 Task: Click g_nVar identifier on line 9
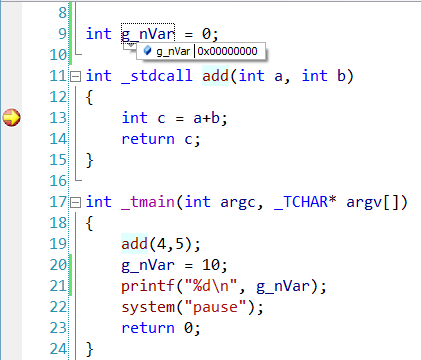pos(148,34)
